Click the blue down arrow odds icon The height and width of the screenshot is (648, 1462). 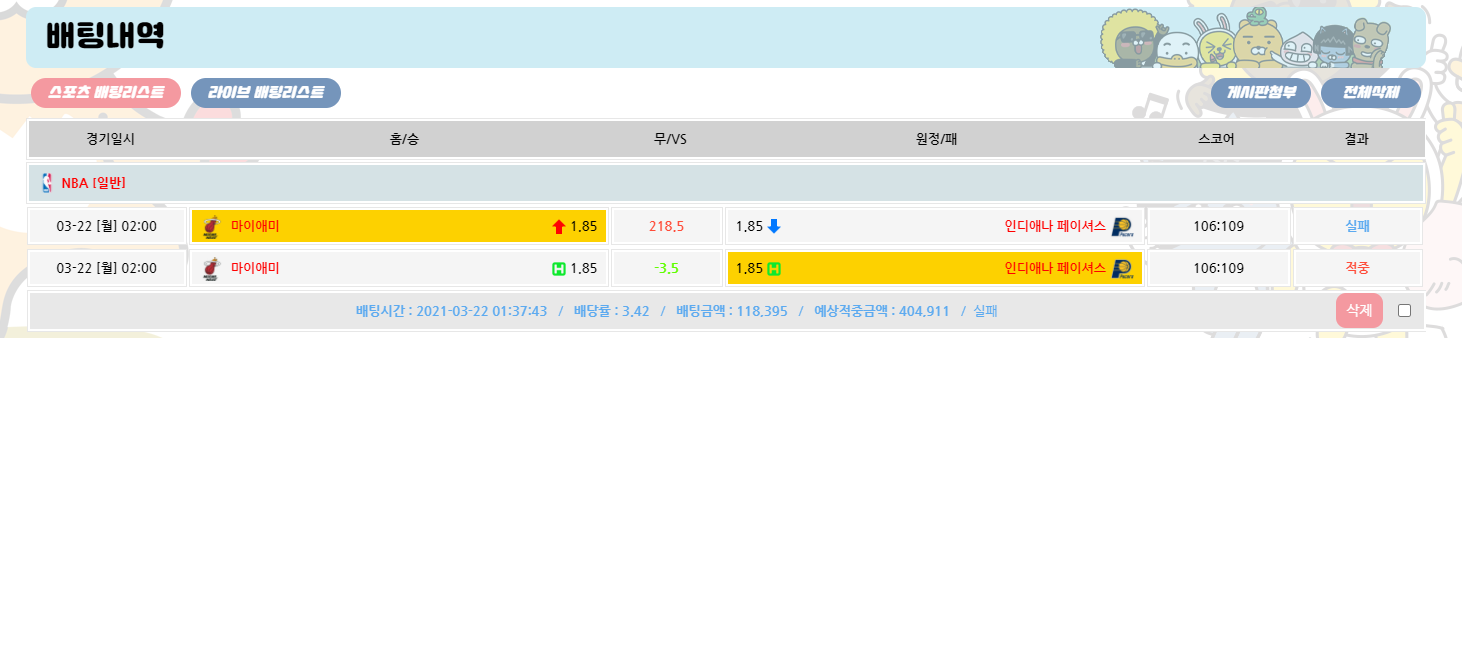click(774, 226)
